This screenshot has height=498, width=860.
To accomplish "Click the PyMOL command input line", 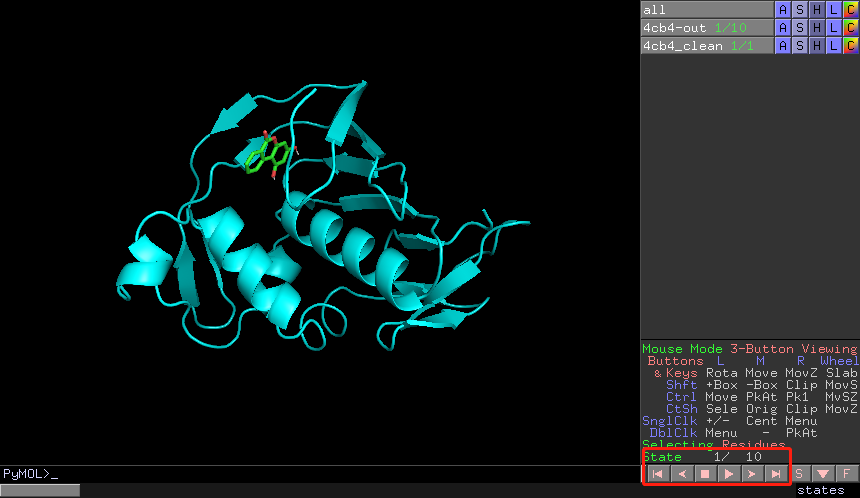I will pos(320,473).
